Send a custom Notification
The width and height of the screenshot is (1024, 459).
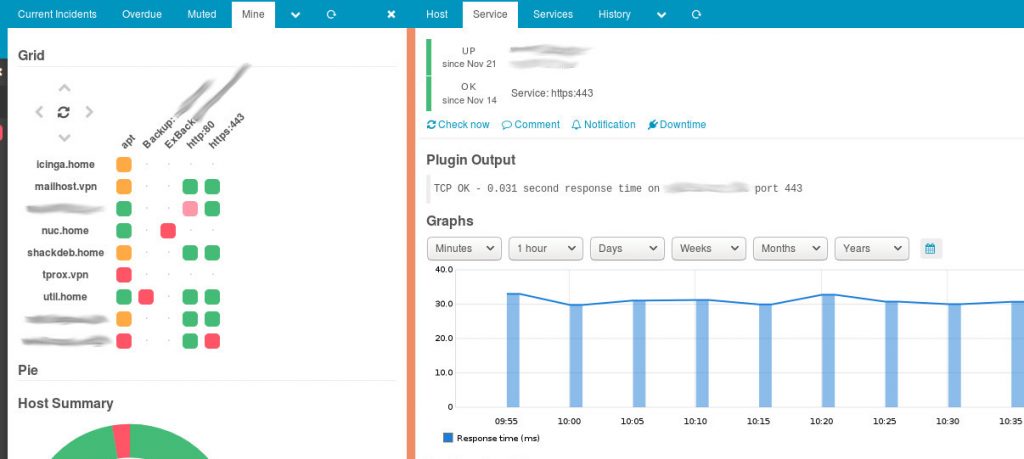[603, 124]
